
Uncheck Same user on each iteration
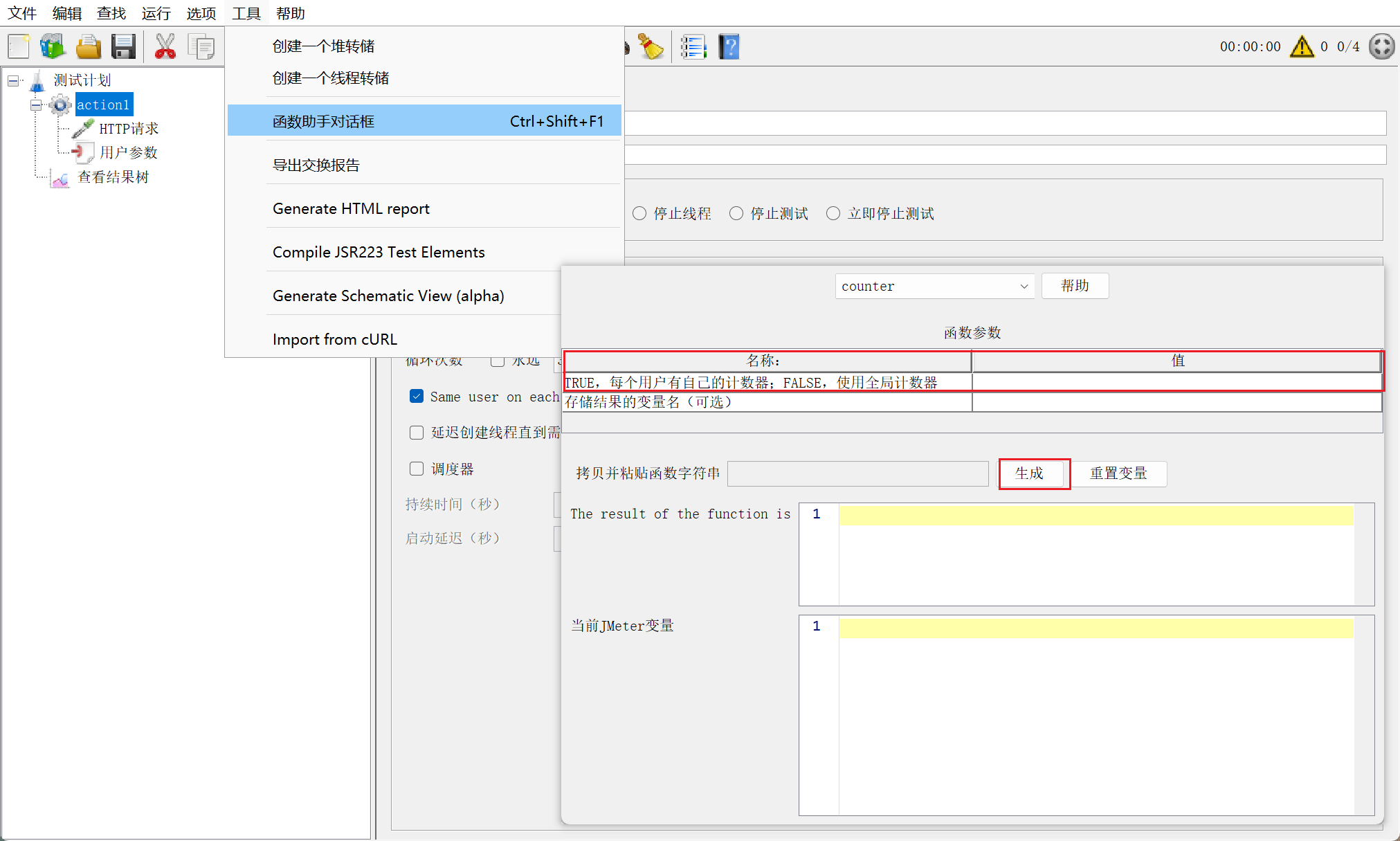pyautogui.click(x=417, y=397)
